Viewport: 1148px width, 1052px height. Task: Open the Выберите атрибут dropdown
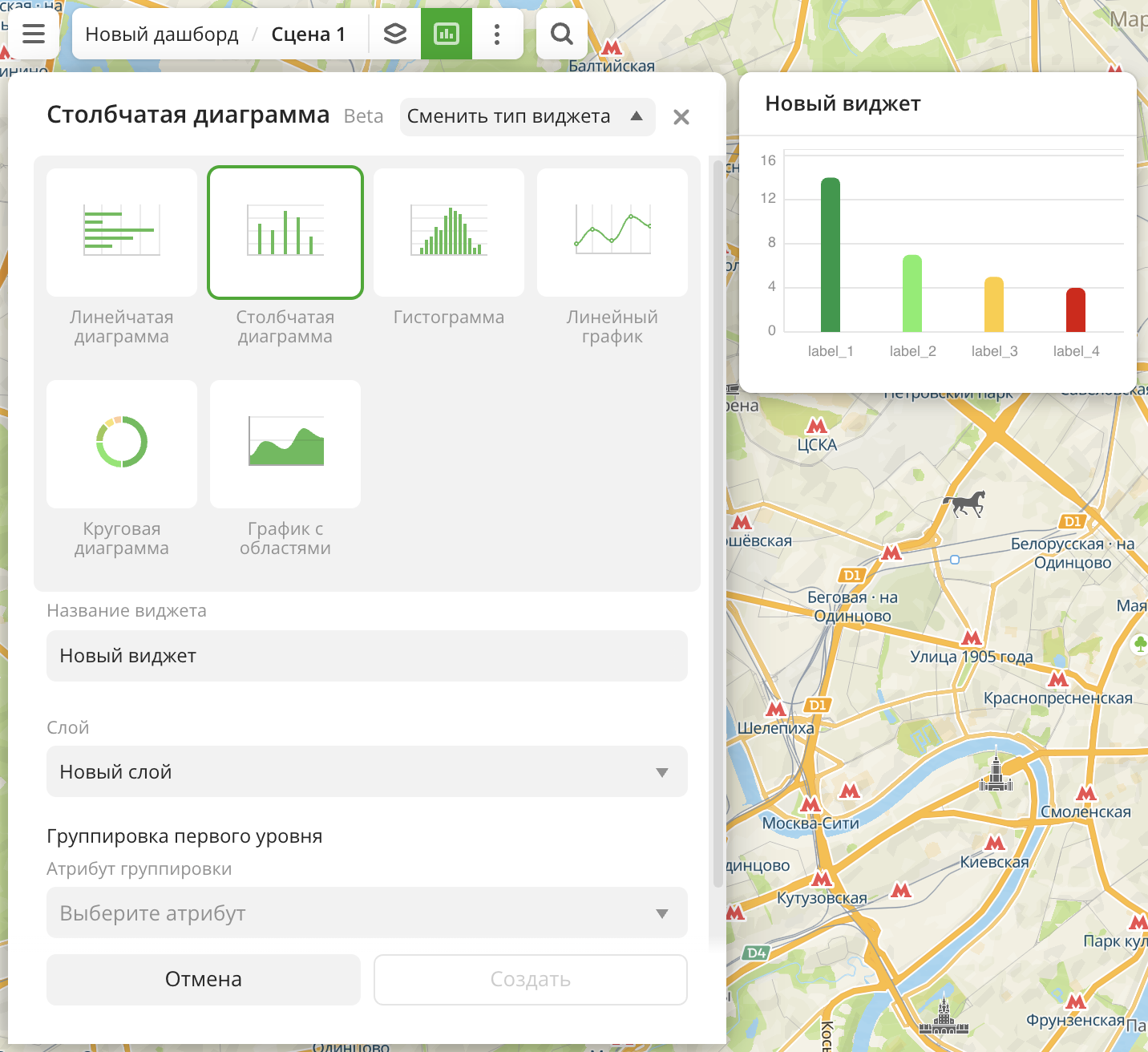click(367, 912)
